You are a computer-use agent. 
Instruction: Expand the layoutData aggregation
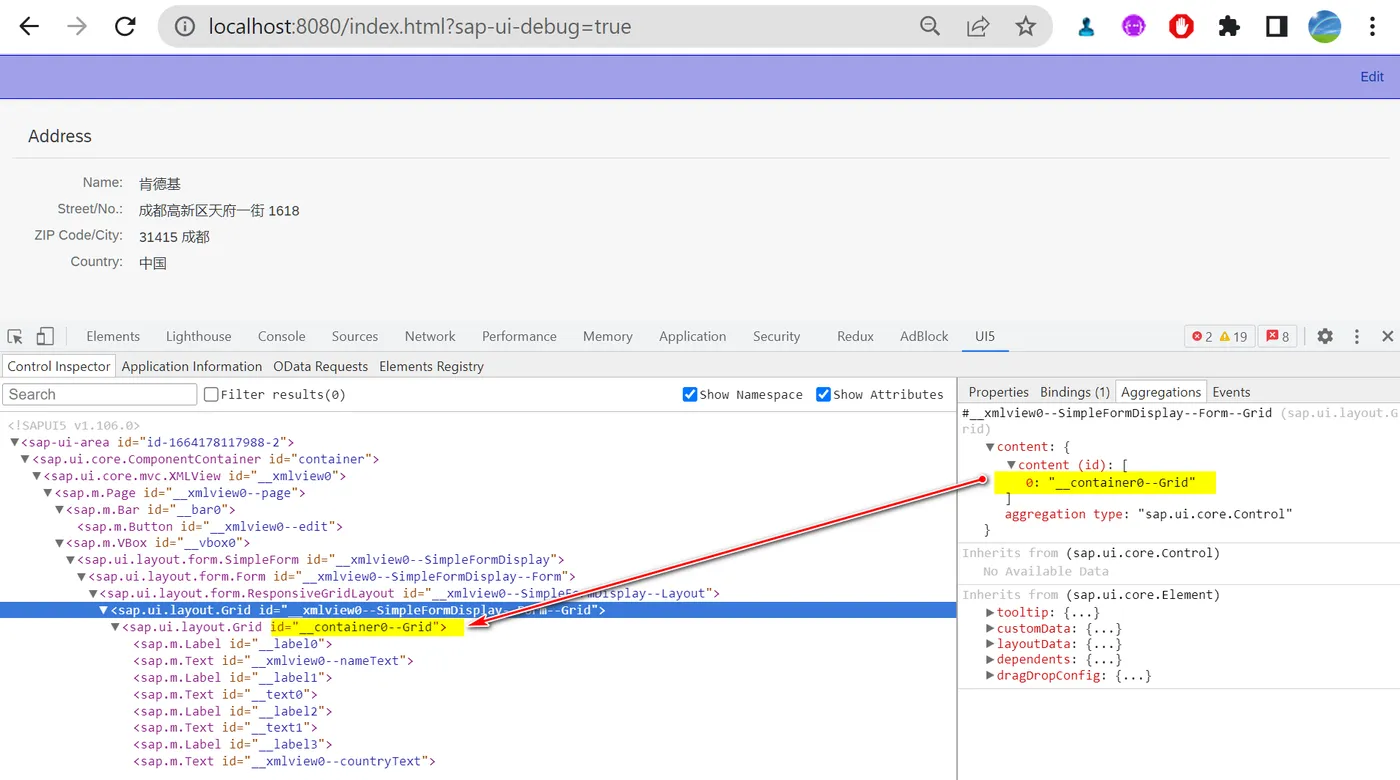pos(990,645)
